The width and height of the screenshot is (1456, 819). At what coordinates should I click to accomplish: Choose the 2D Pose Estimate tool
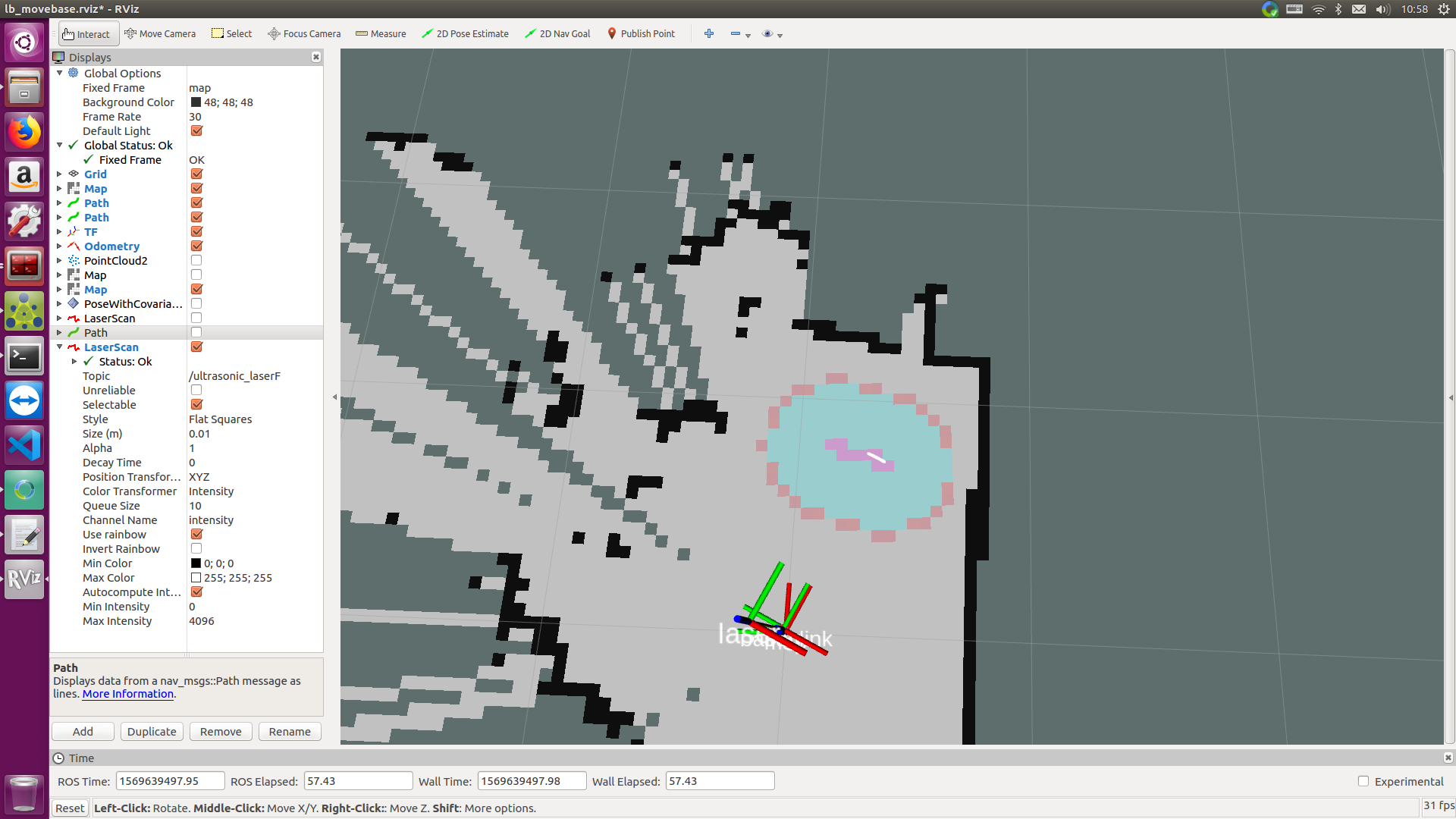pos(465,33)
